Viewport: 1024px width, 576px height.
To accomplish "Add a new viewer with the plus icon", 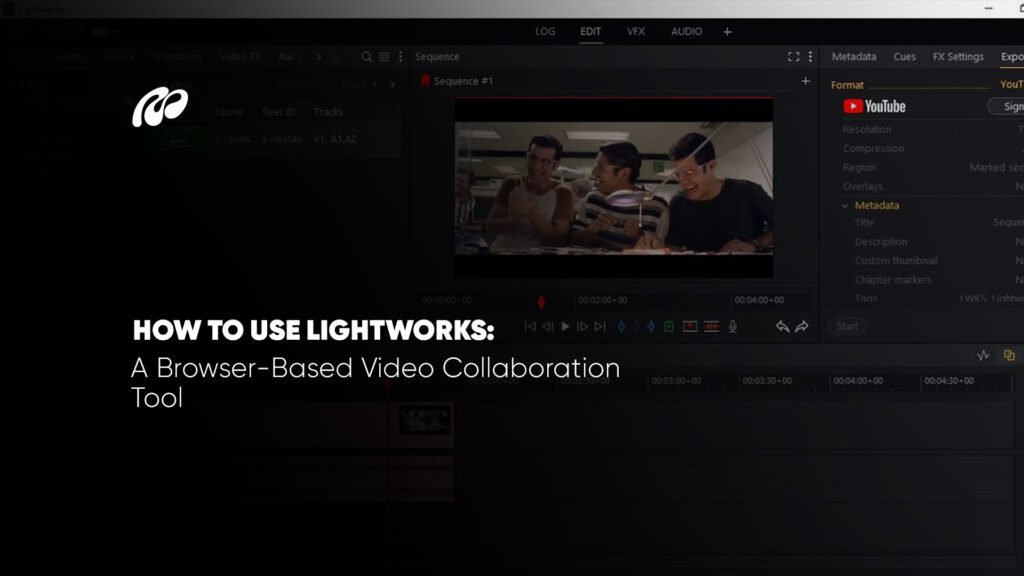I will (x=806, y=81).
